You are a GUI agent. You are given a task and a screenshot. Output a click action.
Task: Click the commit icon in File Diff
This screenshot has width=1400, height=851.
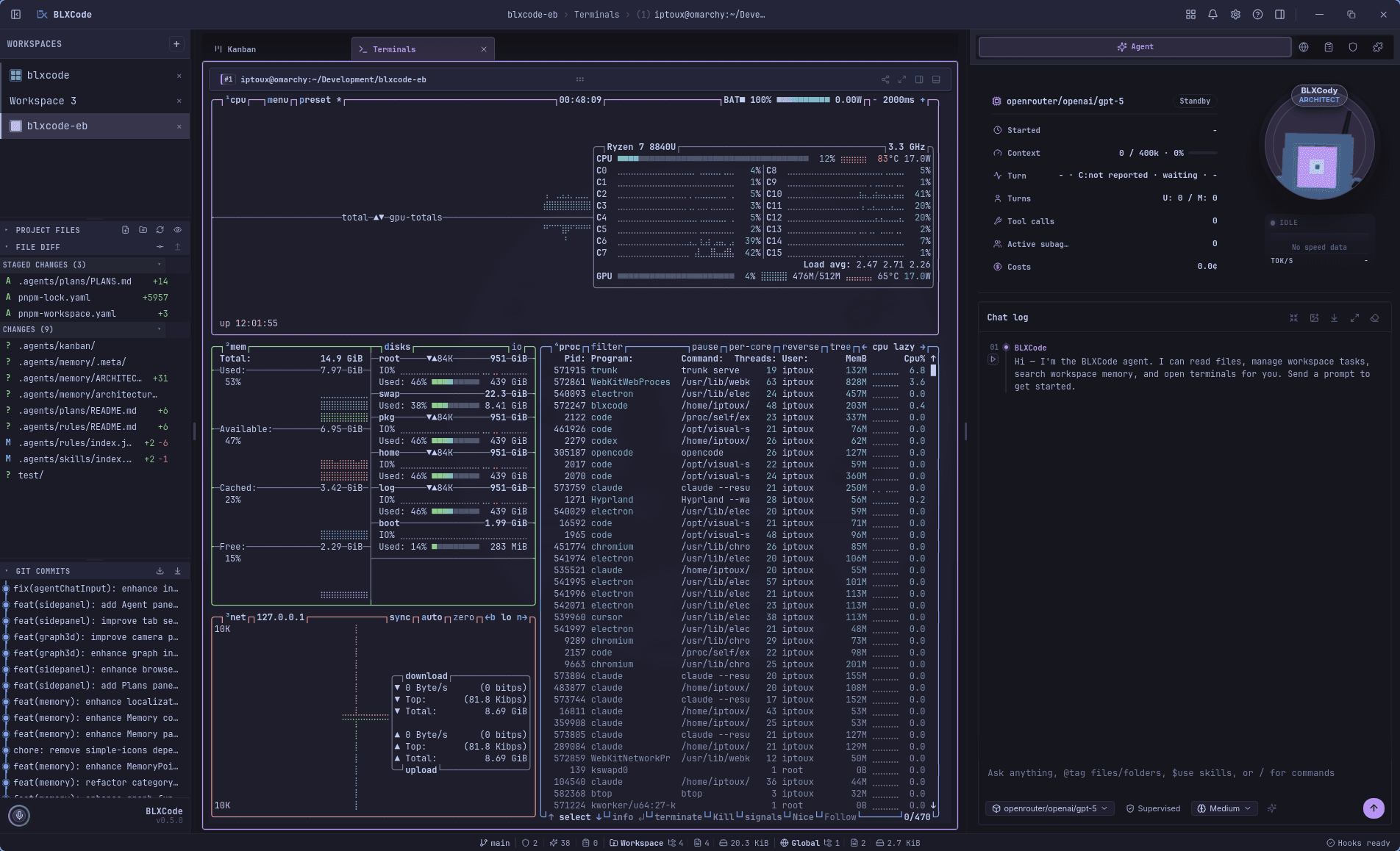click(x=160, y=247)
